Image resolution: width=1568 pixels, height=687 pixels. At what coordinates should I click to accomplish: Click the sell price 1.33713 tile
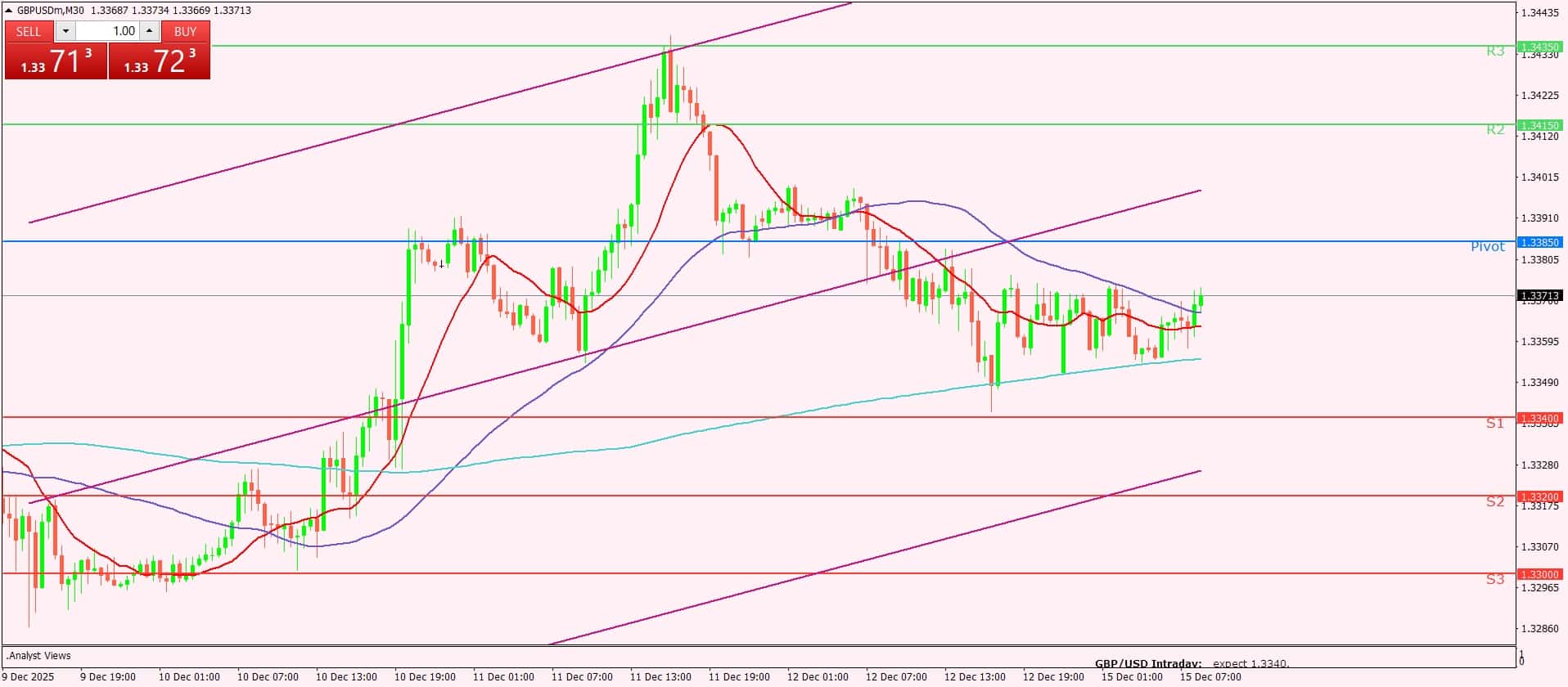pyautogui.click(x=56, y=61)
